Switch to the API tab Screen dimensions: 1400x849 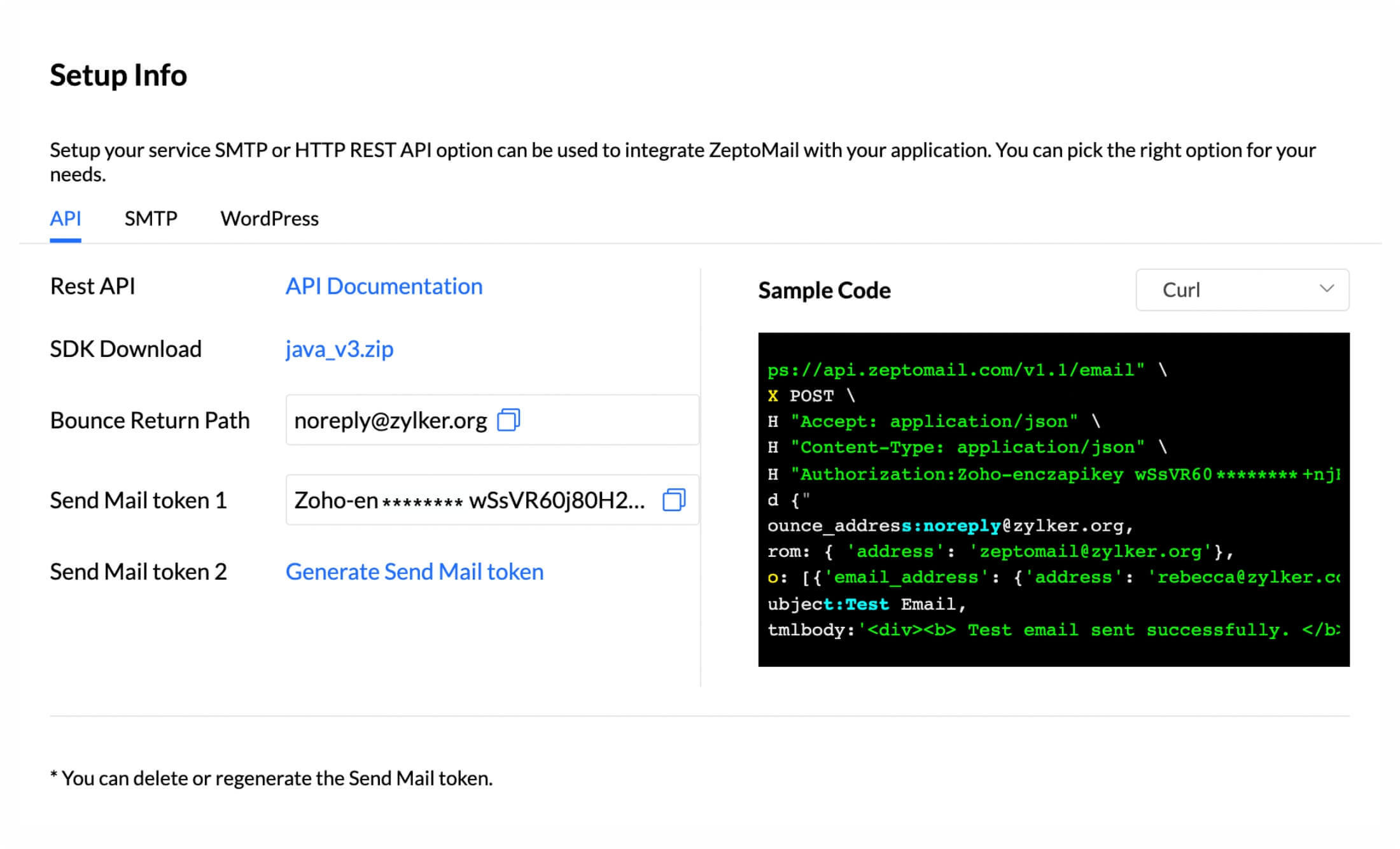tap(66, 218)
